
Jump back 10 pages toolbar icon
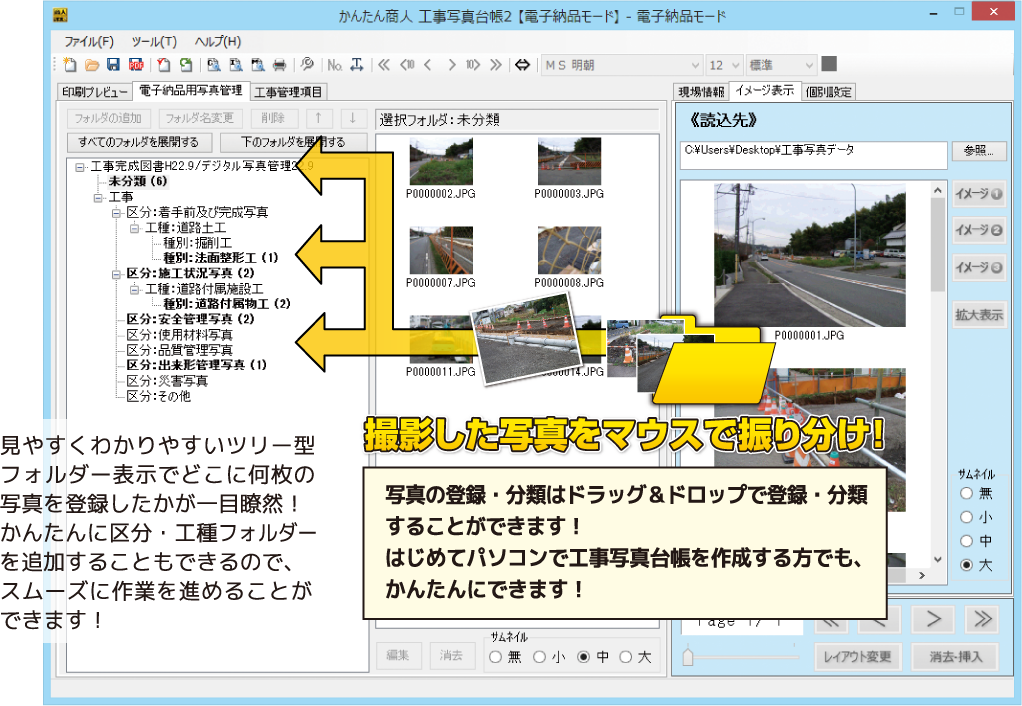coord(407,65)
